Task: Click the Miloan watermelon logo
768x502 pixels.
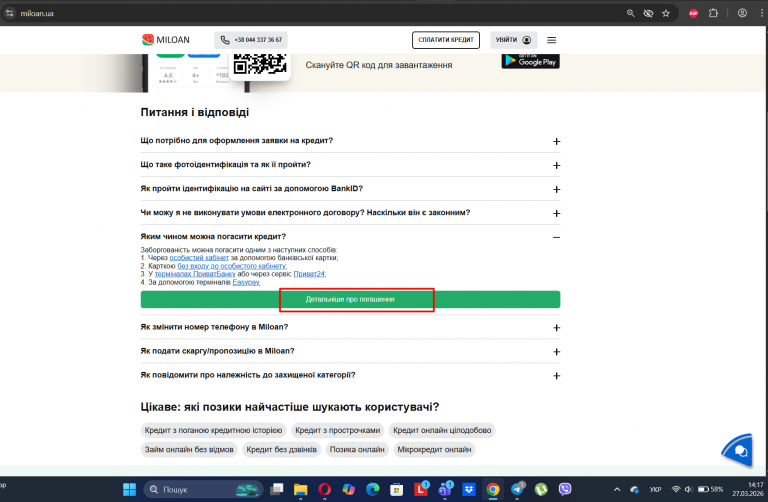Action: (166, 40)
